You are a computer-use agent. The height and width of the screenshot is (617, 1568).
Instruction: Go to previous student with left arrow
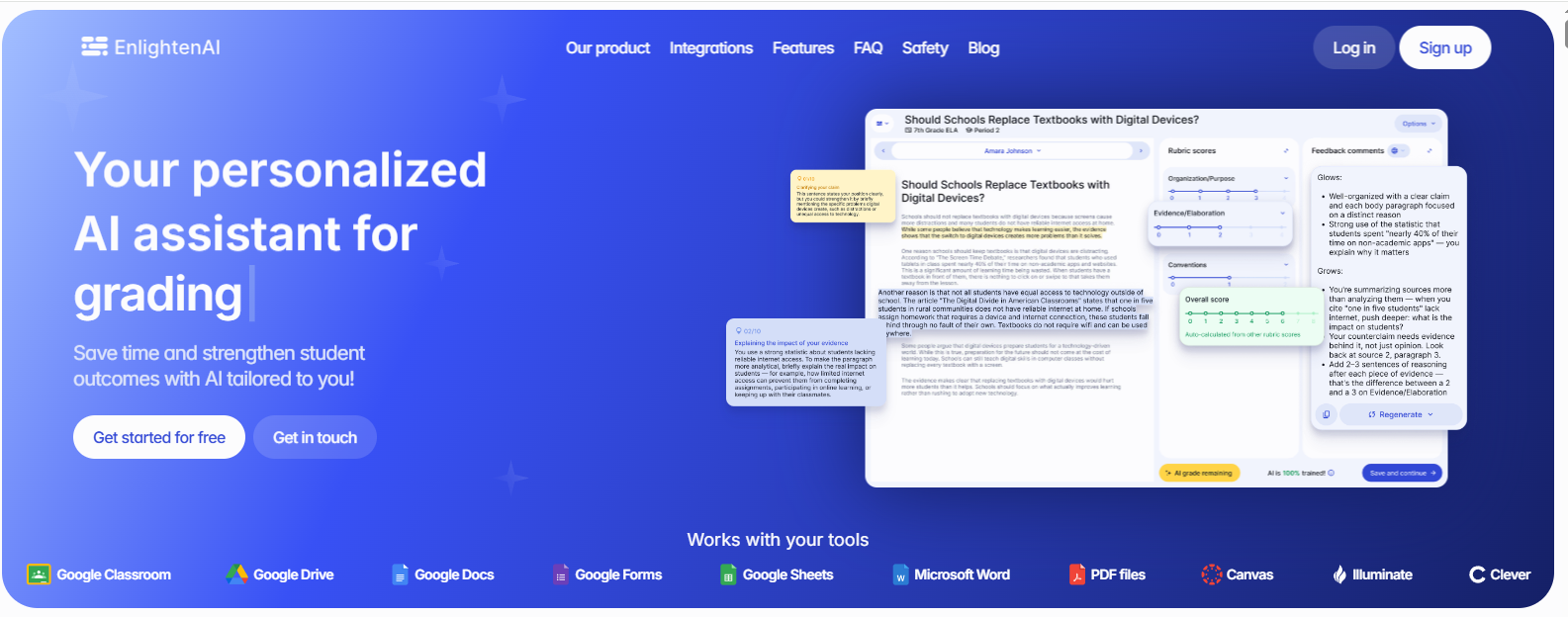[x=882, y=151]
